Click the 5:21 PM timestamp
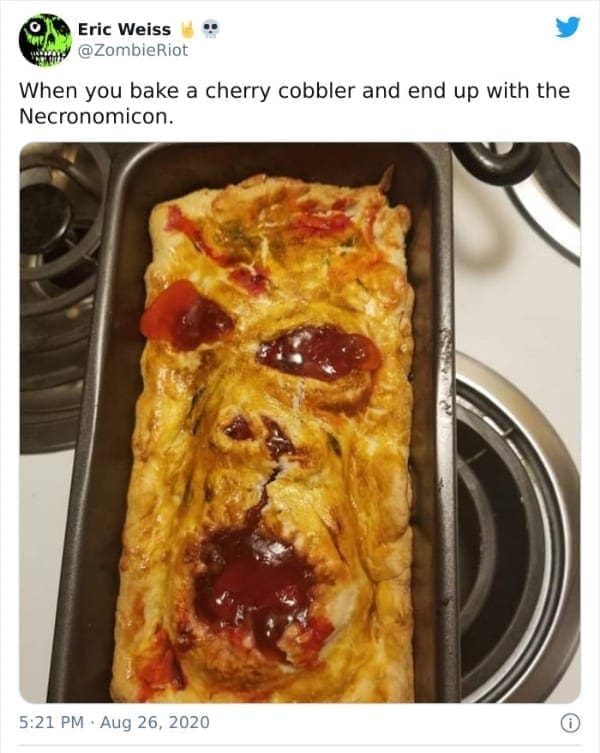 point(51,722)
